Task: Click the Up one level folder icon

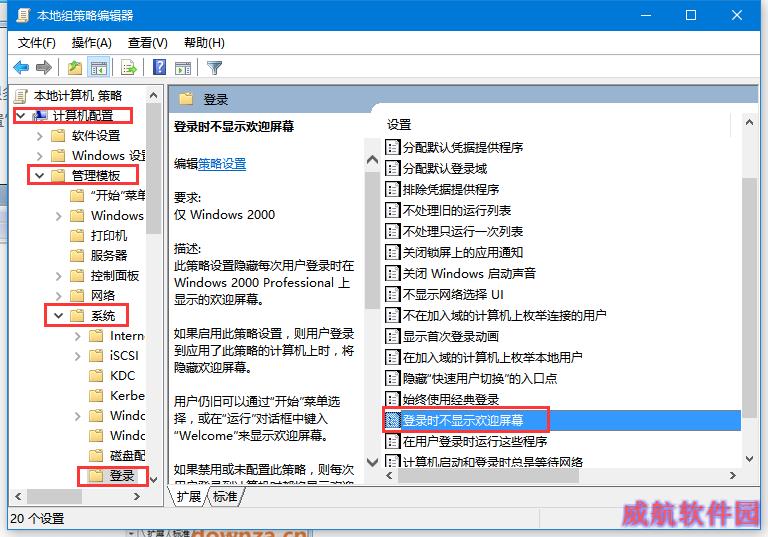Action: pos(75,67)
